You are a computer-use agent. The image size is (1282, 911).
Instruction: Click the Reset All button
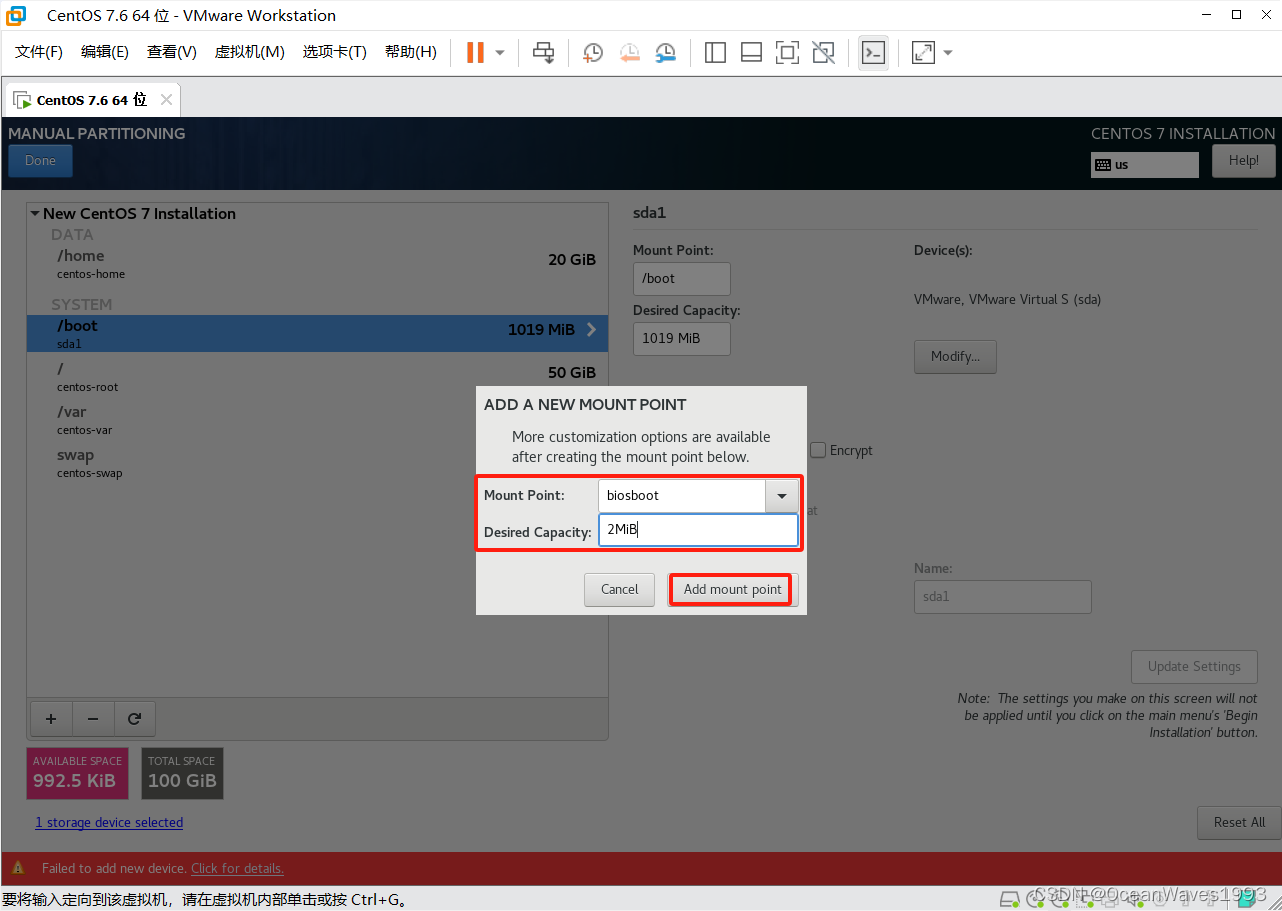coord(1239,823)
